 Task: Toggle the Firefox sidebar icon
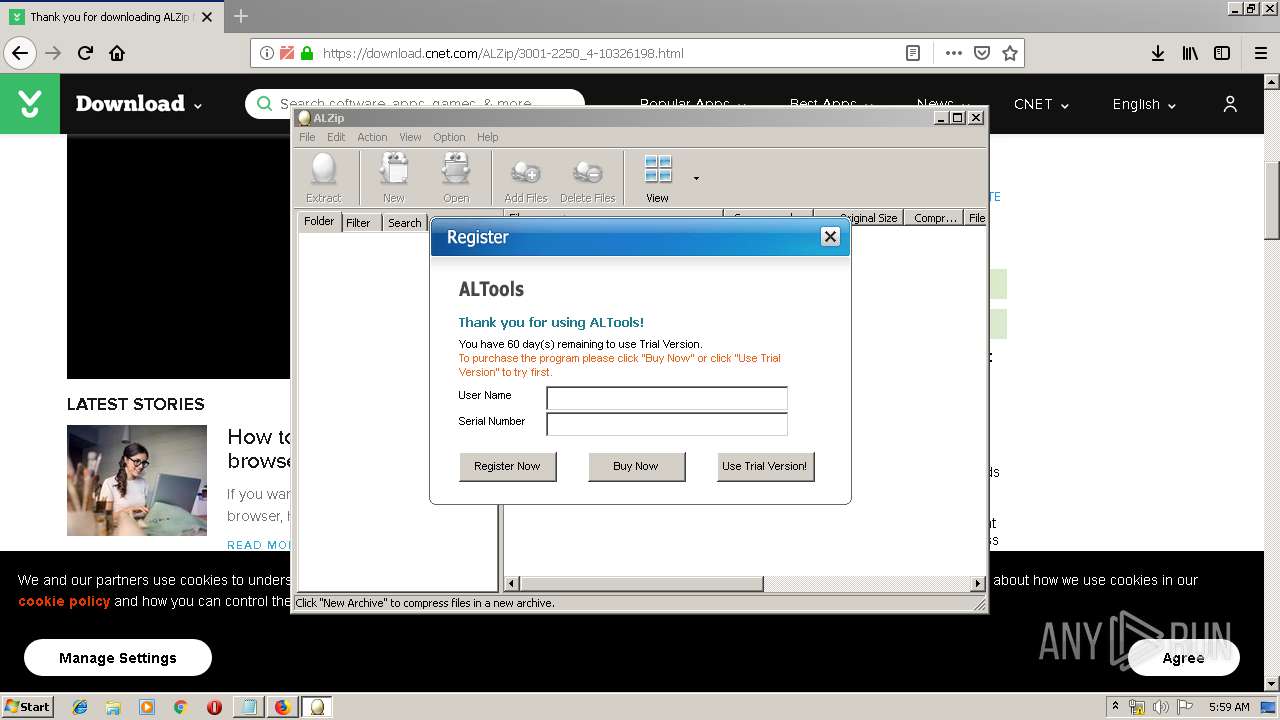1222,53
